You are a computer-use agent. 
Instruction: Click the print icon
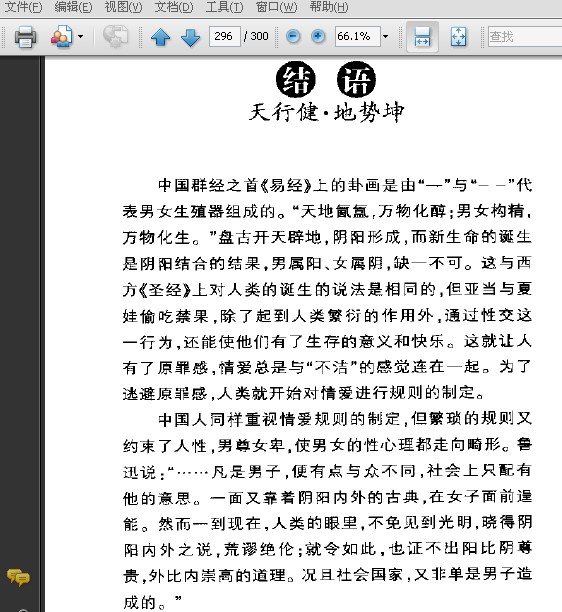tap(25, 37)
